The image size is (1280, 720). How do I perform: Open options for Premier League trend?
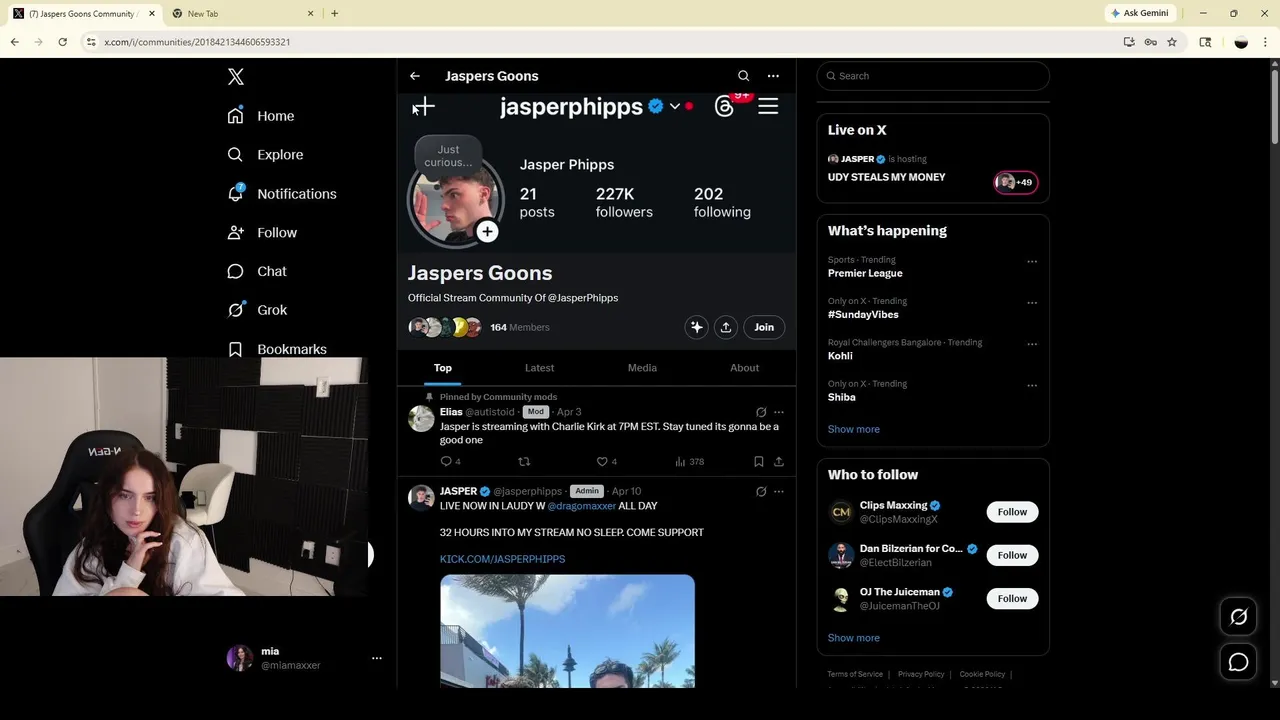(1032, 262)
